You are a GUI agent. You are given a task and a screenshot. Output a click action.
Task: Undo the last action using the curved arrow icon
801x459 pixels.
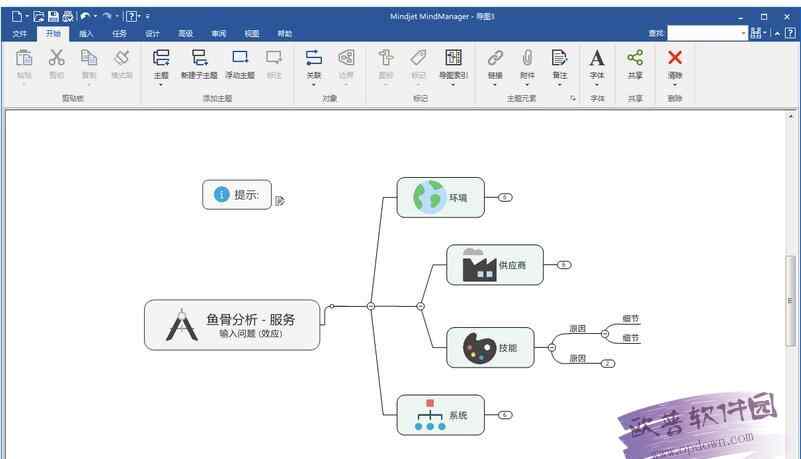click(x=85, y=16)
